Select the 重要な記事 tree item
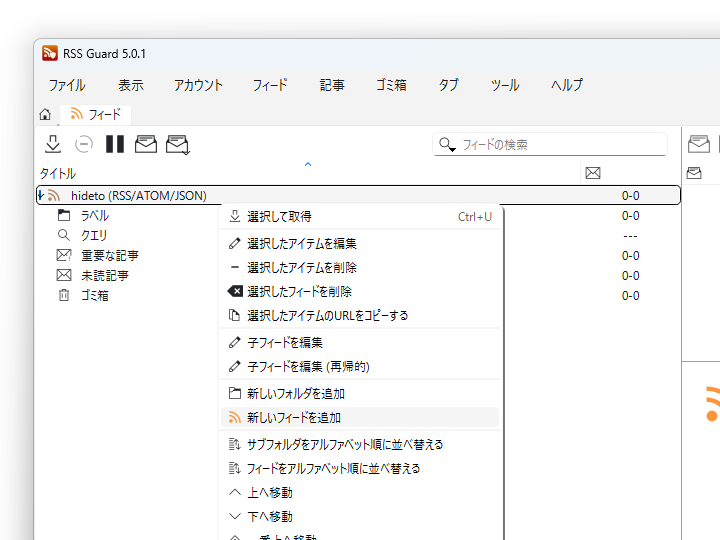The image size is (720, 540). pyautogui.click(x=109, y=255)
